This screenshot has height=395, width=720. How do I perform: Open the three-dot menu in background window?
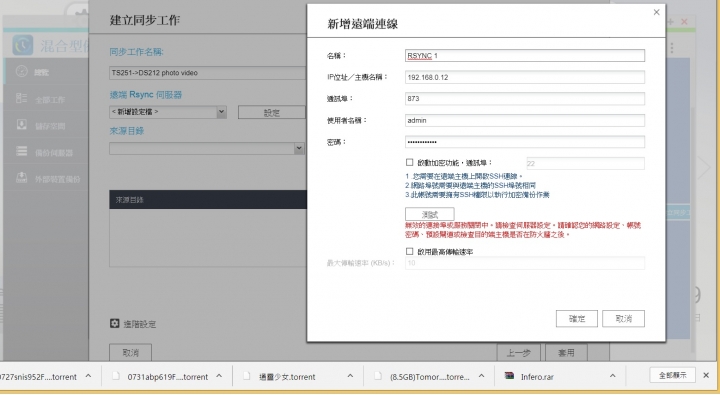[672, 48]
